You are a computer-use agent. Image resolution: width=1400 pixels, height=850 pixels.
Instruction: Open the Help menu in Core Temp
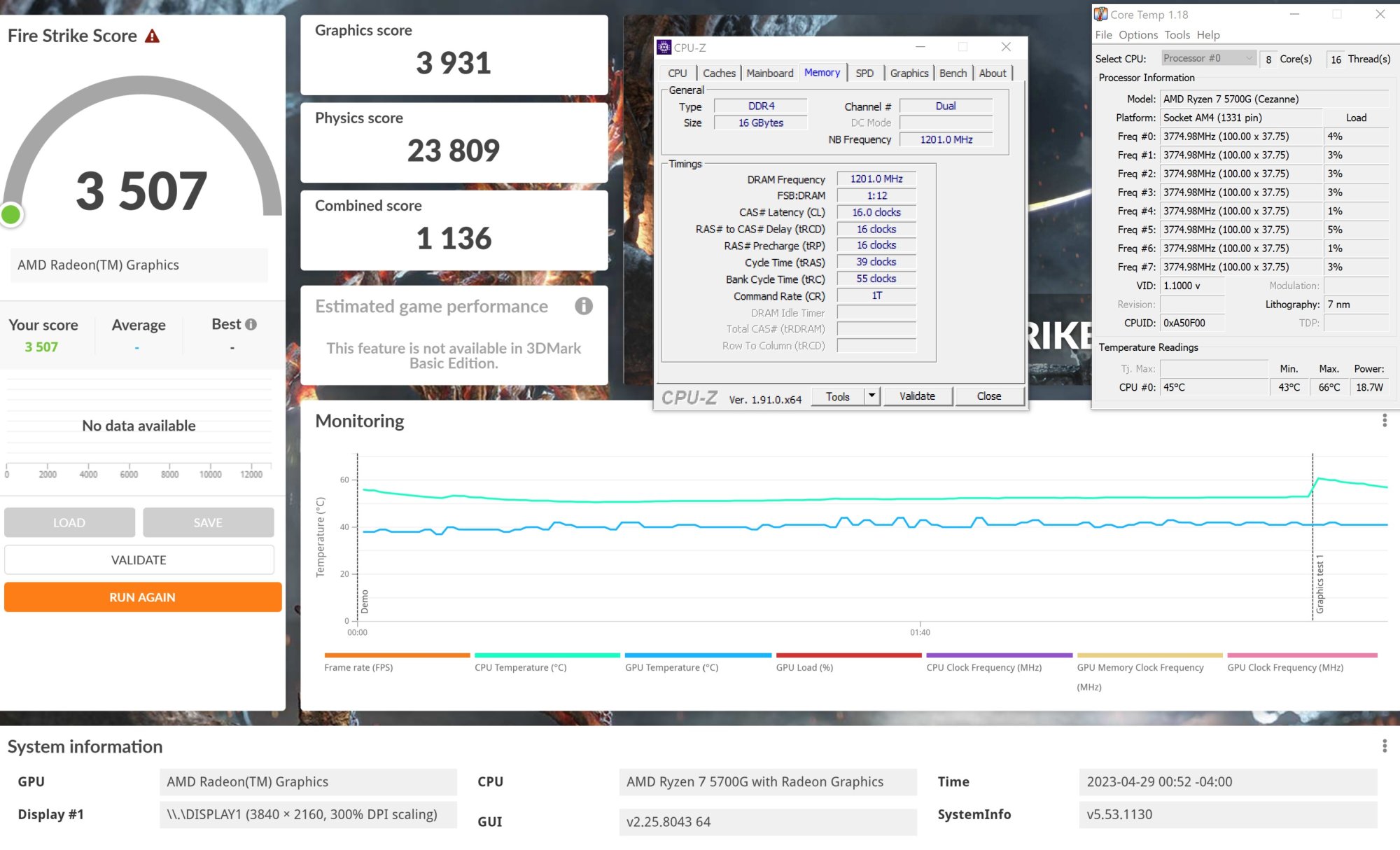pyautogui.click(x=1207, y=35)
